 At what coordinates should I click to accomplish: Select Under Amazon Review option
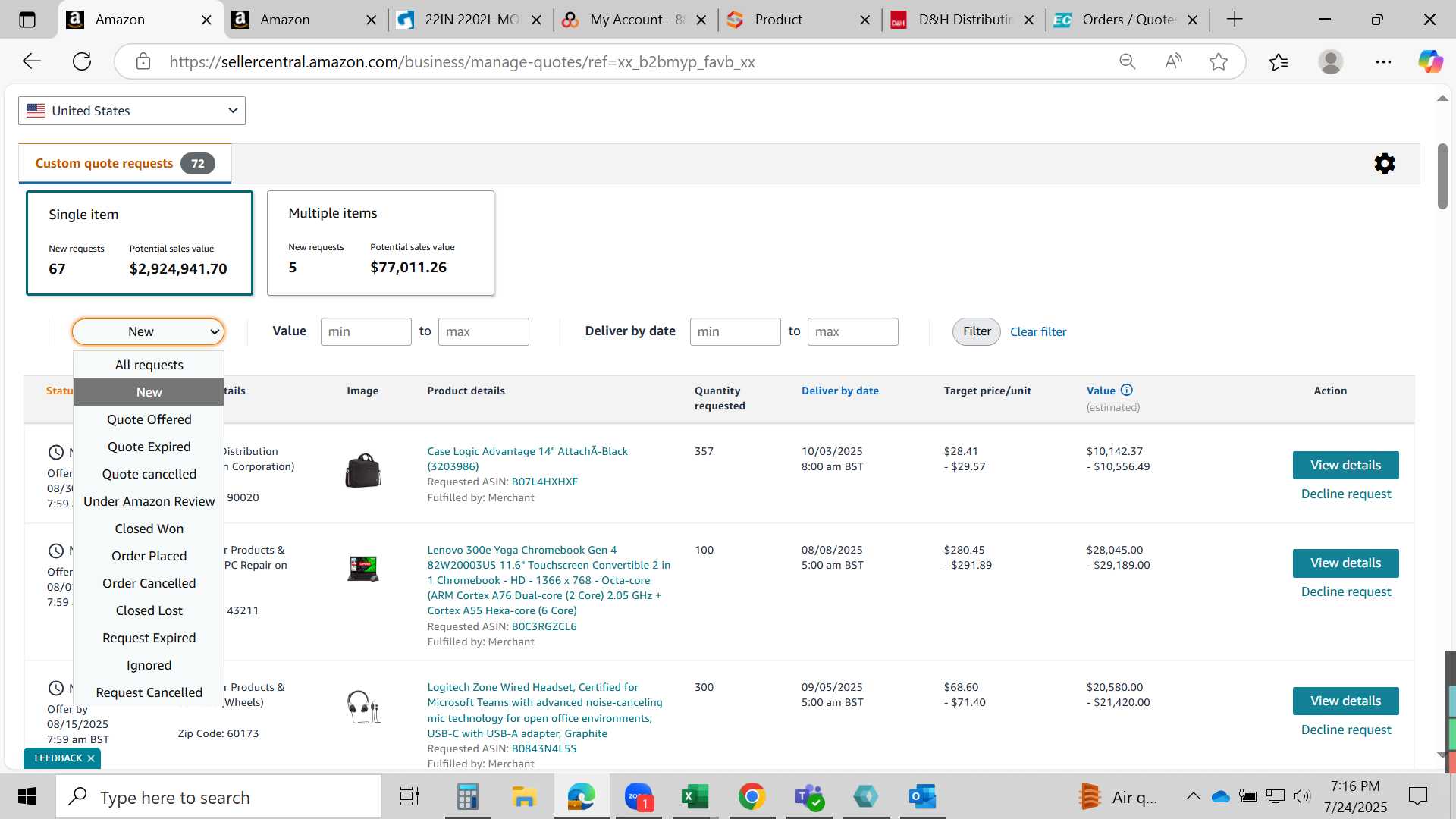point(149,501)
